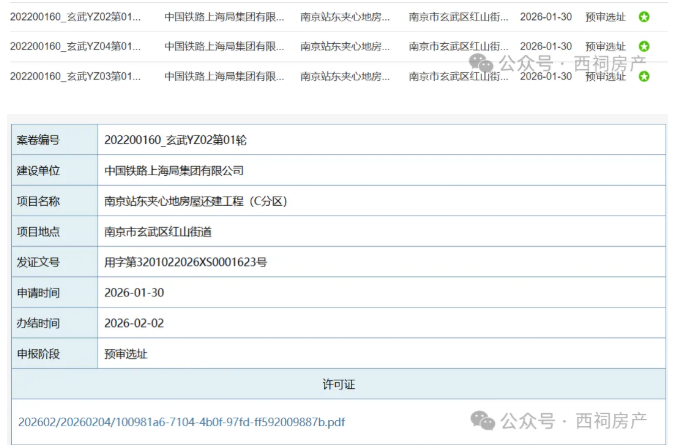Click the 许可证 section header

[338, 384]
